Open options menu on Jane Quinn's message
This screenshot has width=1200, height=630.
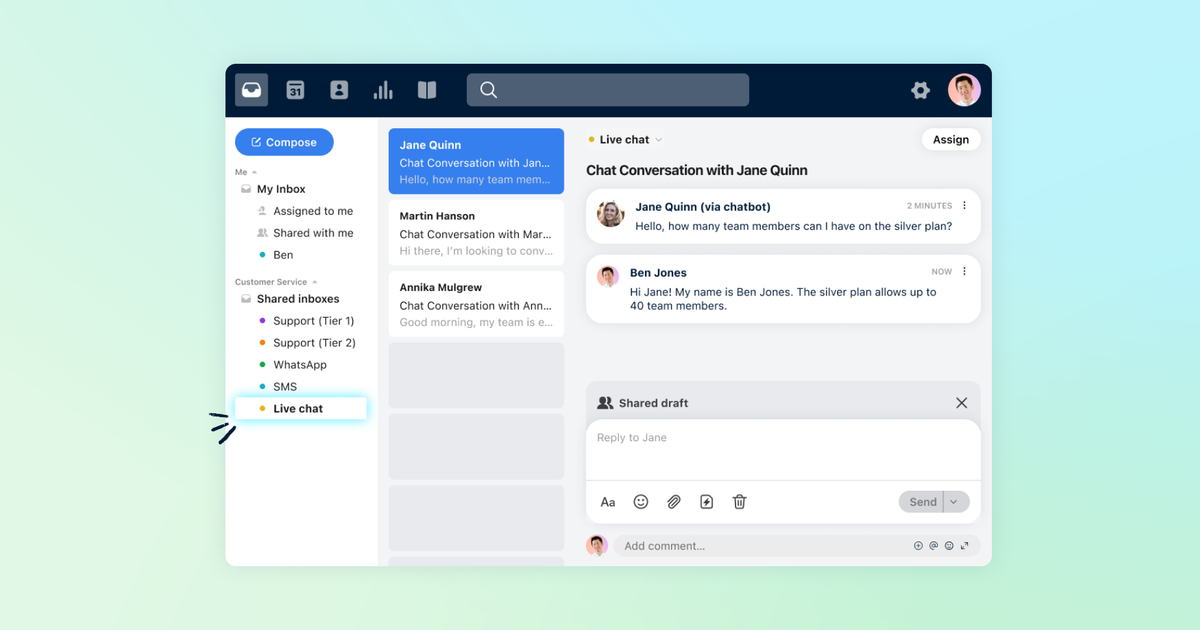tap(964, 206)
